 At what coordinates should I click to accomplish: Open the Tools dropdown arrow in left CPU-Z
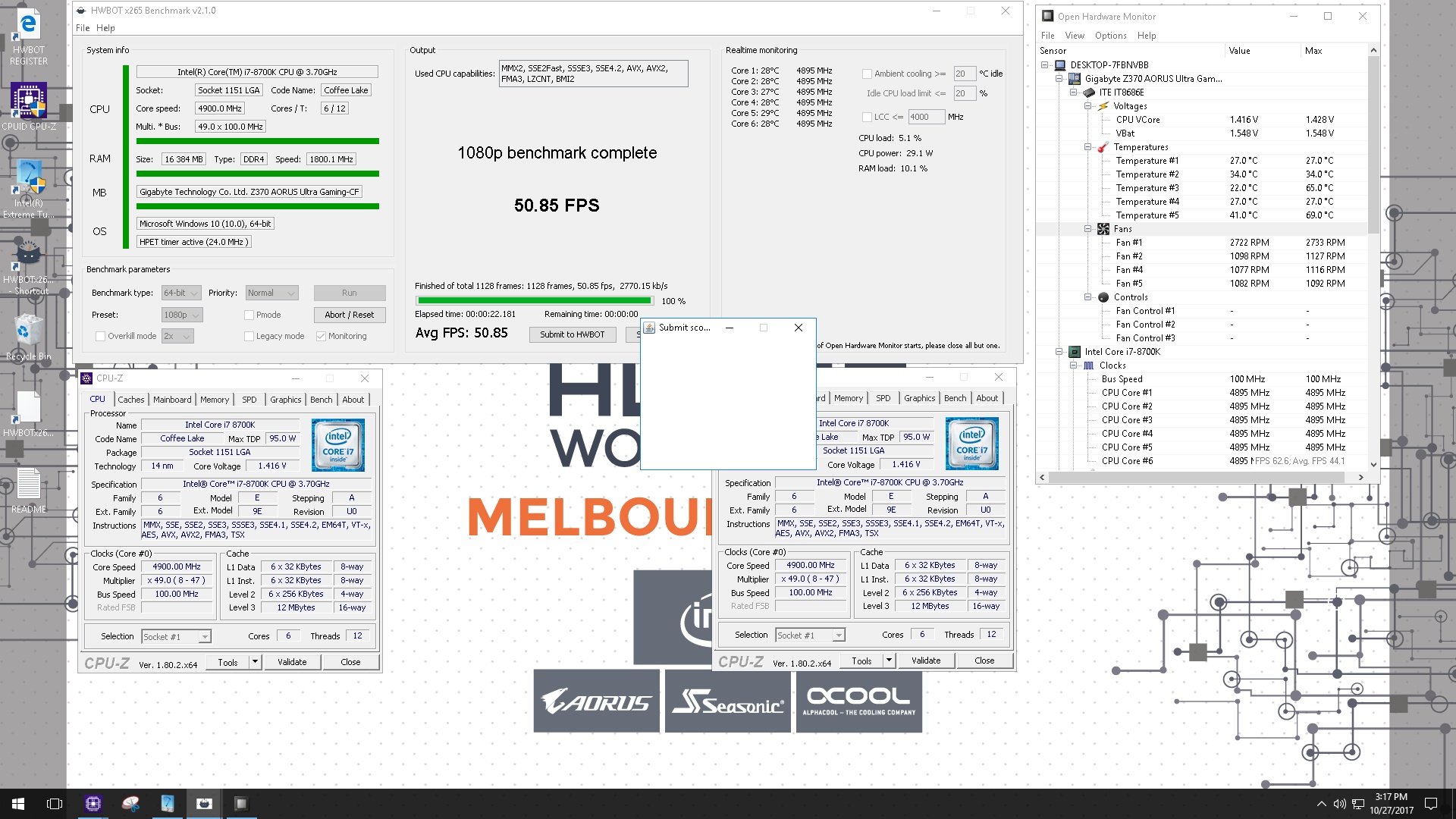coord(256,662)
